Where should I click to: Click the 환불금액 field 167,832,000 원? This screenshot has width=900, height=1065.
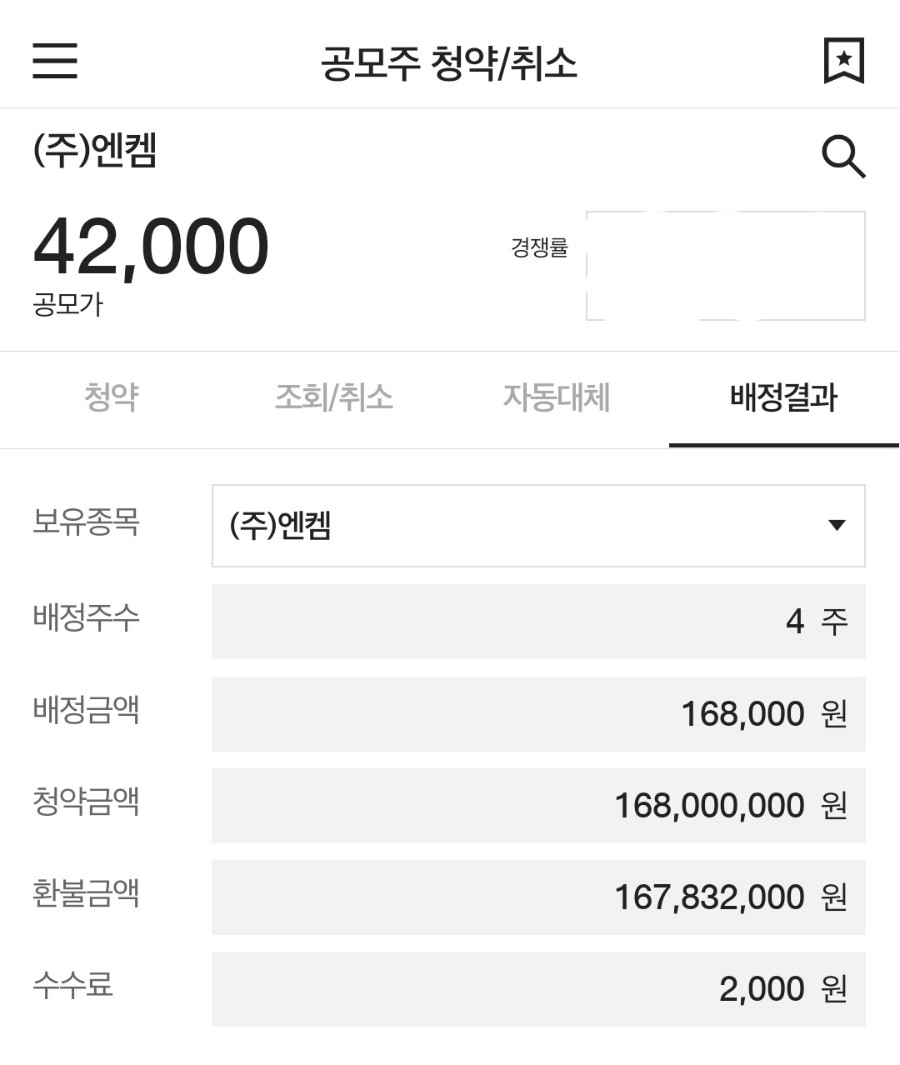pyautogui.click(x=539, y=897)
